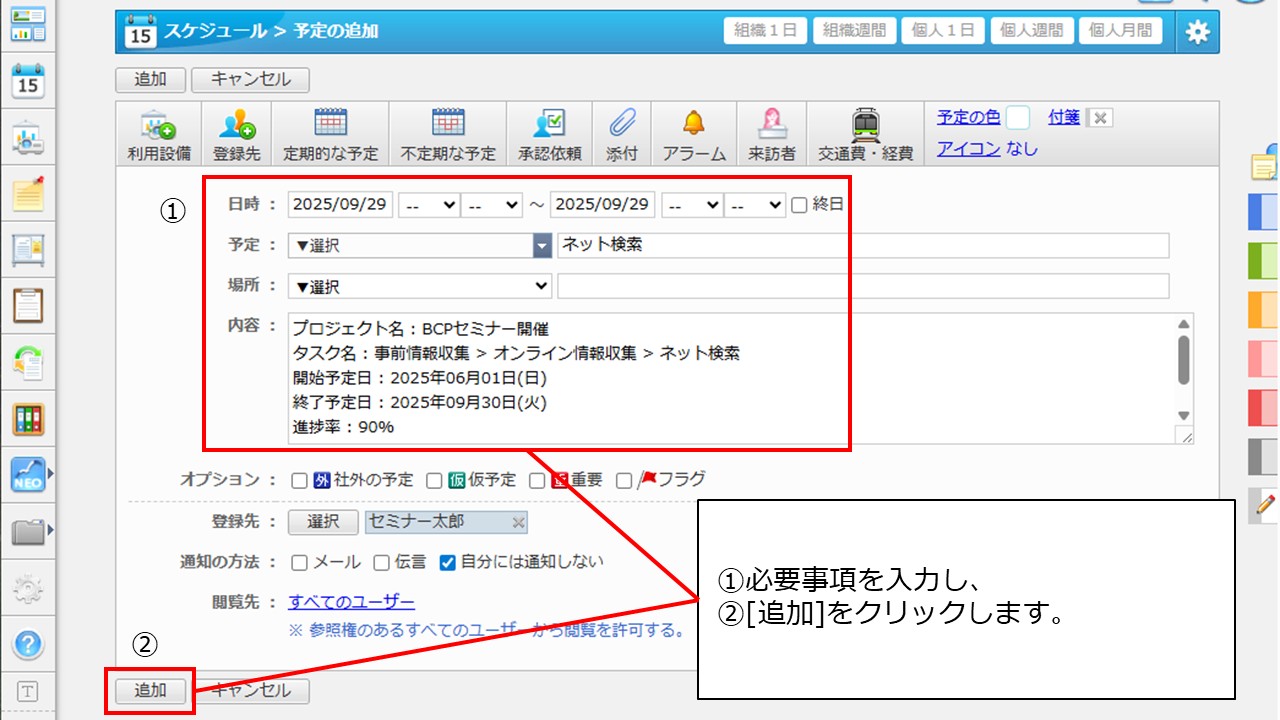Switch to 組織週間 view tab
Image resolution: width=1280 pixels, height=720 pixels.
click(x=854, y=31)
